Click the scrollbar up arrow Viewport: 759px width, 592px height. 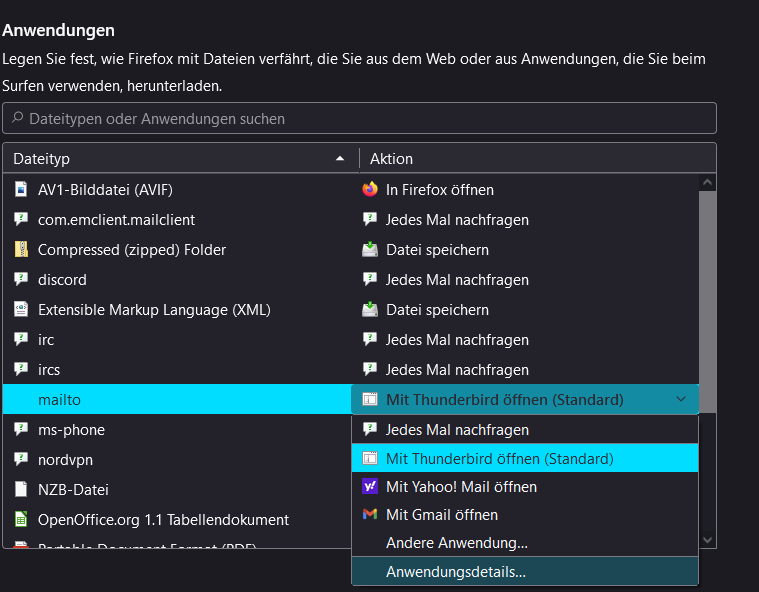coord(707,182)
